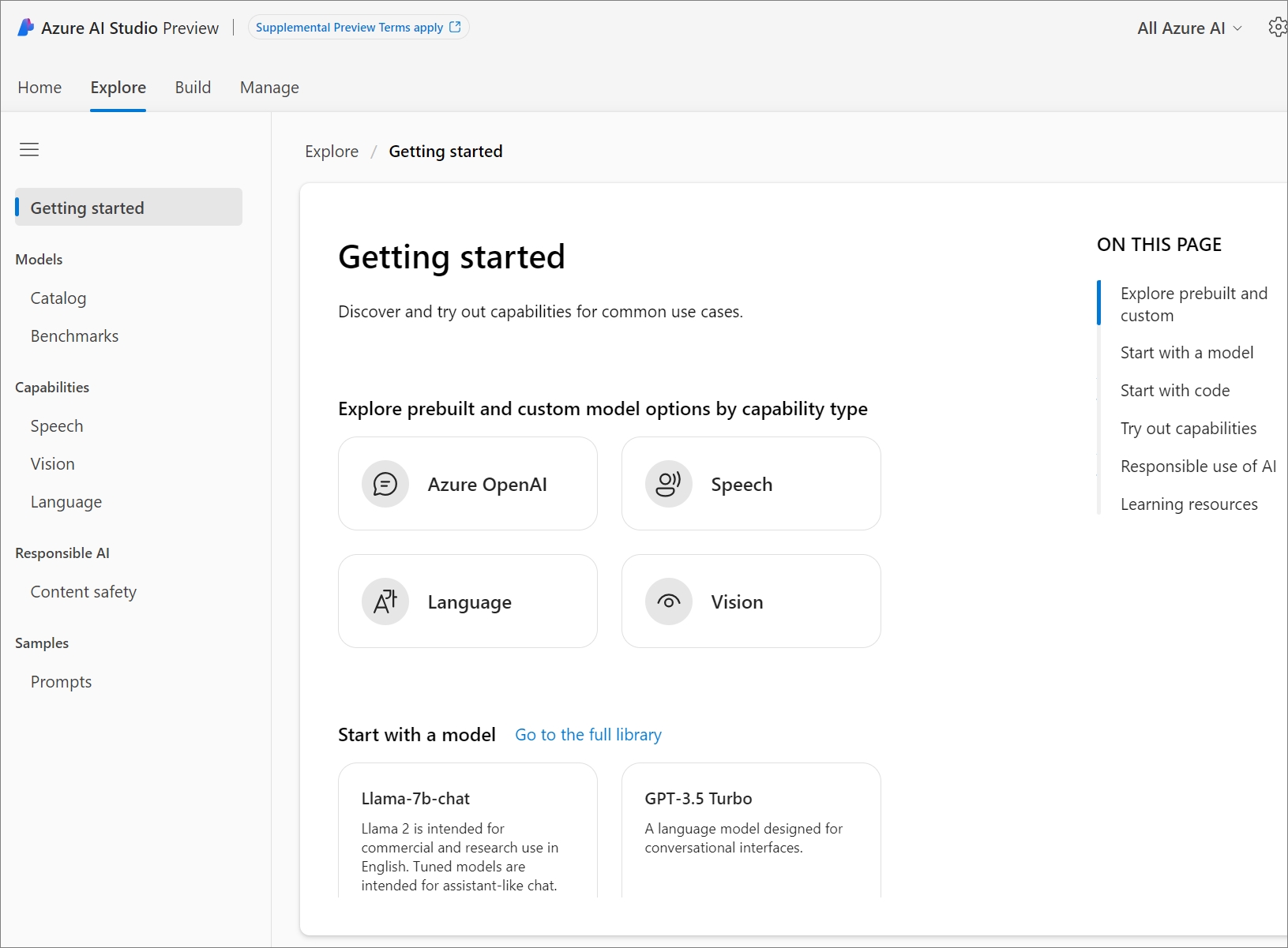Viewport: 1288px width, 948px height.
Task: Click the external link icon beside Preview Terms
Action: click(x=455, y=27)
